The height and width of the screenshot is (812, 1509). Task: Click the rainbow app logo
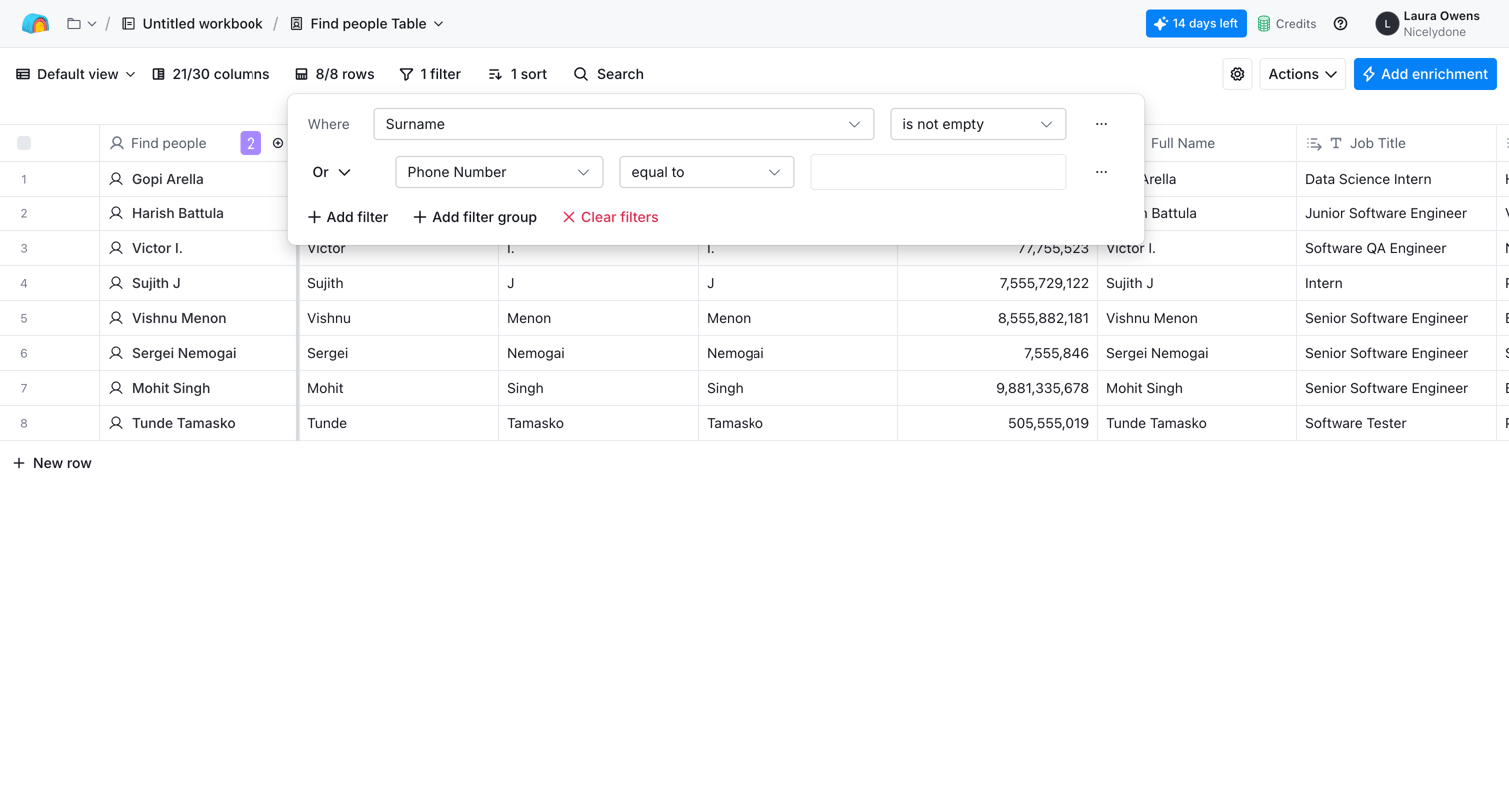tap(35, 23)
